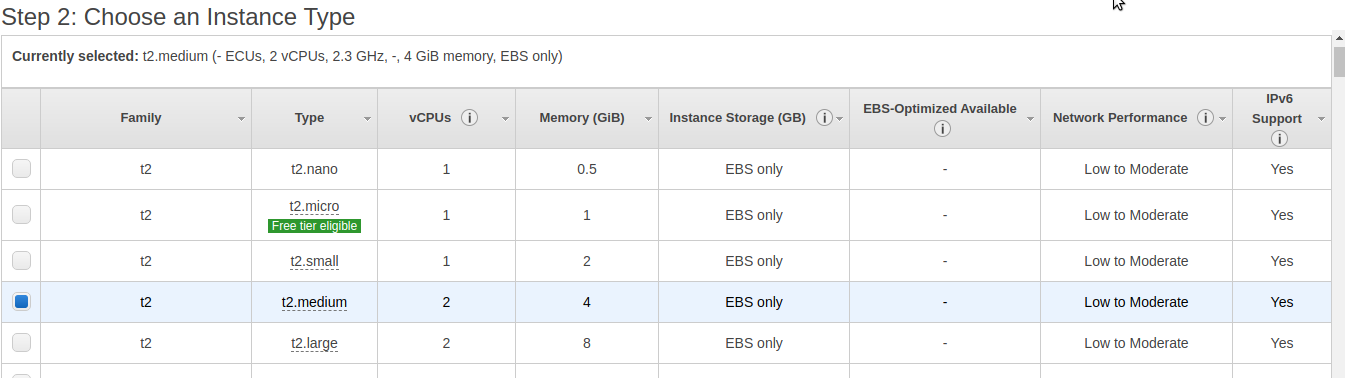The image size is (1345, 378).
Task: Click the vertical scrollbar thumb
Action: click(1339, 60)
